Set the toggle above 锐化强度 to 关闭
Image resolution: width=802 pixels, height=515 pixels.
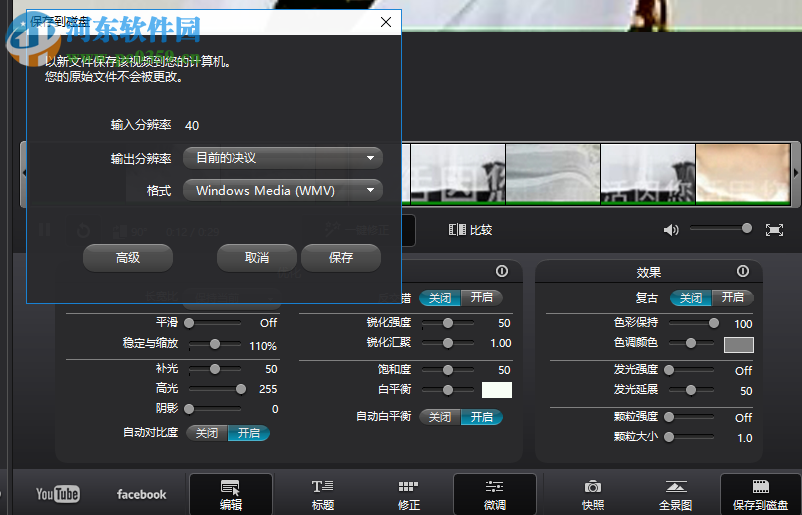(x=440, y=298)
